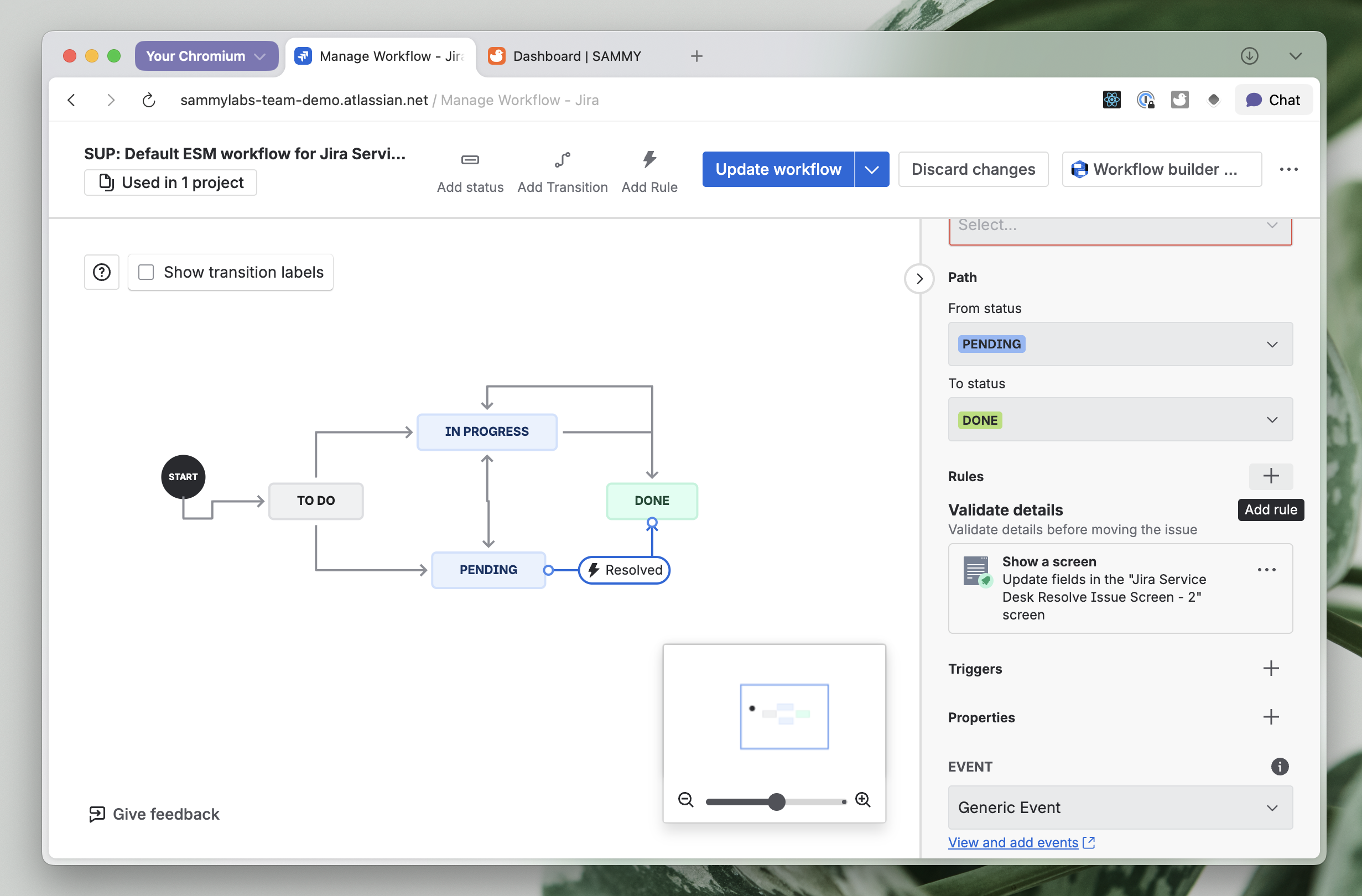Open the From status PENDING dropdown
The image size is (1362, 896).
pos(1120,344)
